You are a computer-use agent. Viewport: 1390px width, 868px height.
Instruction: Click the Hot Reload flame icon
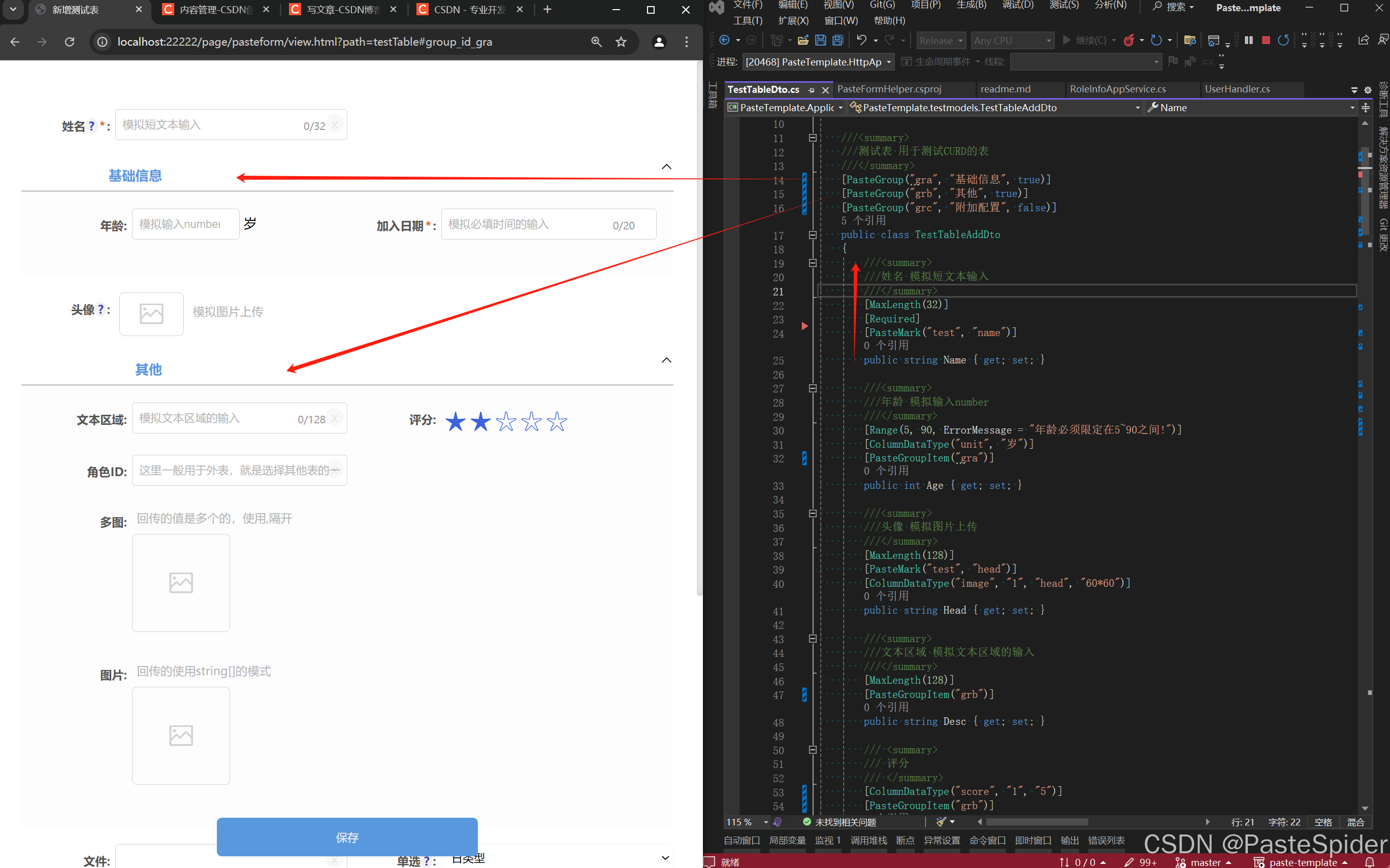tap(1128, 40)
